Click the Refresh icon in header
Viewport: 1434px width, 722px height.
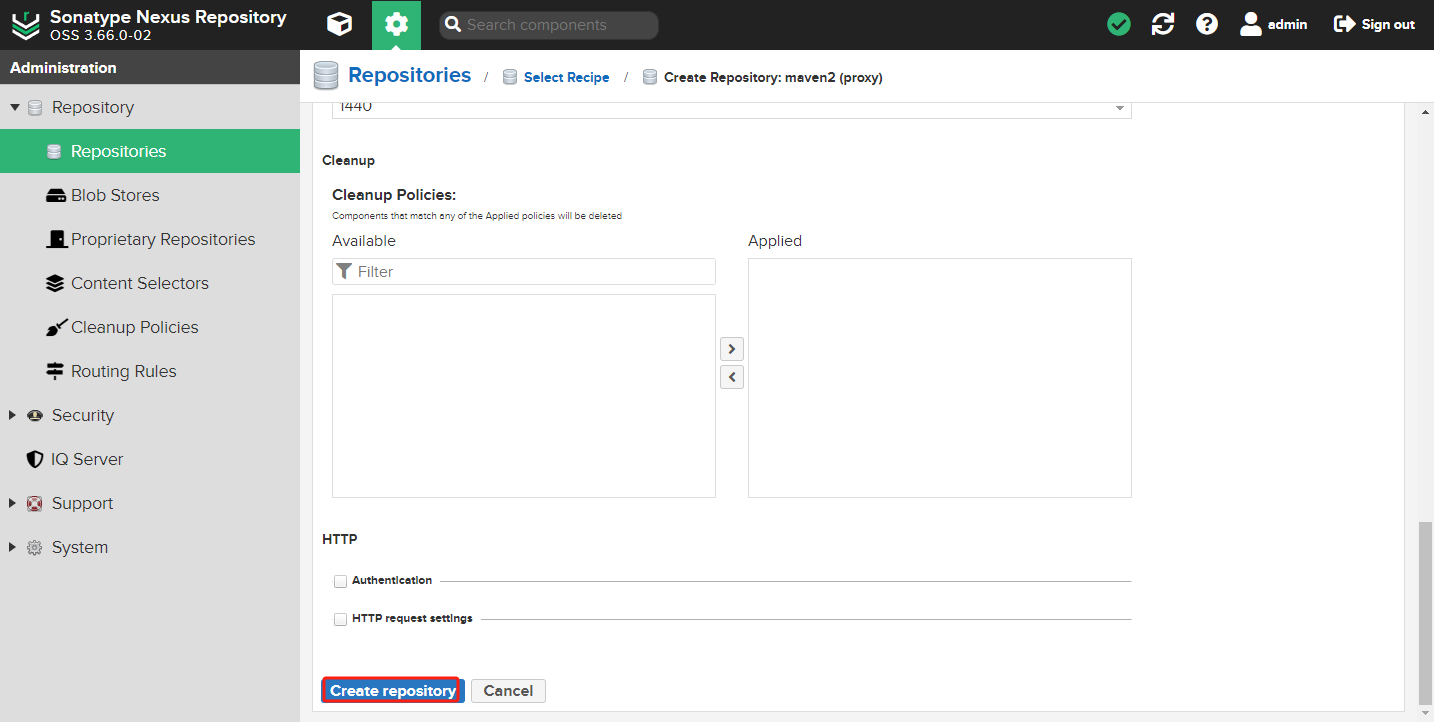[x=1163, y=25]
